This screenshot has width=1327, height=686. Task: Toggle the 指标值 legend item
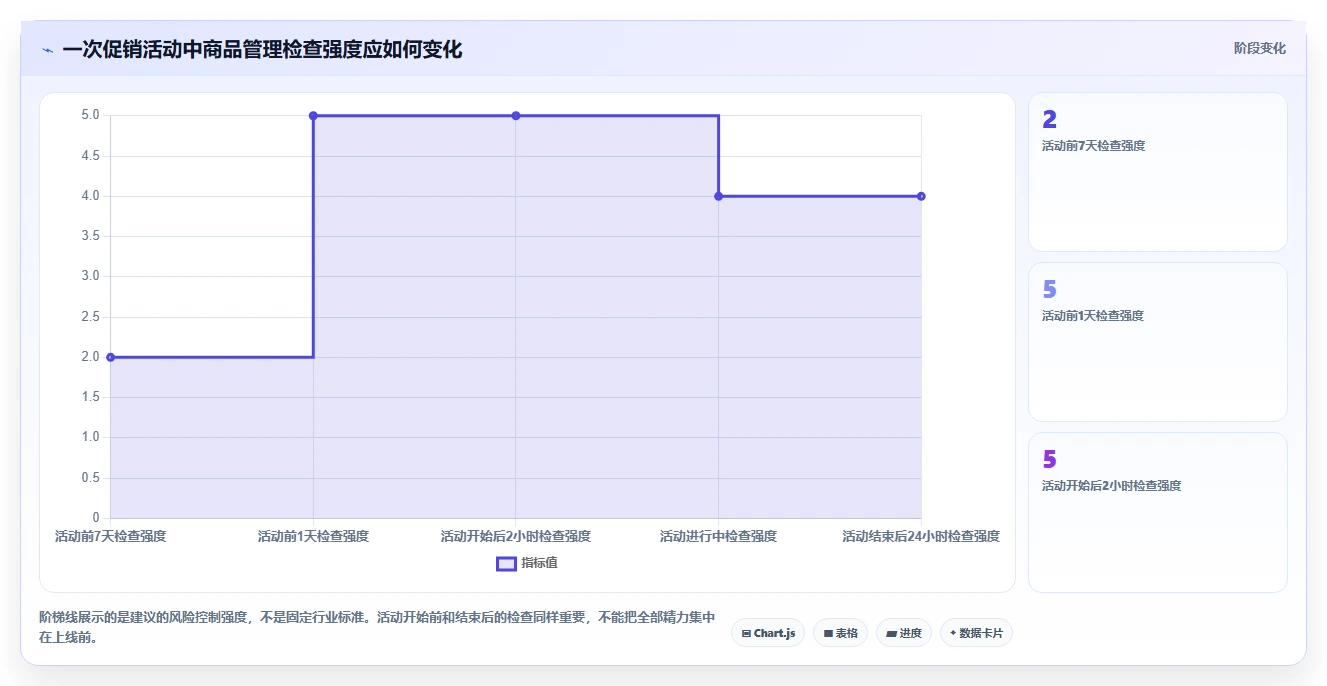coord(527,563)
